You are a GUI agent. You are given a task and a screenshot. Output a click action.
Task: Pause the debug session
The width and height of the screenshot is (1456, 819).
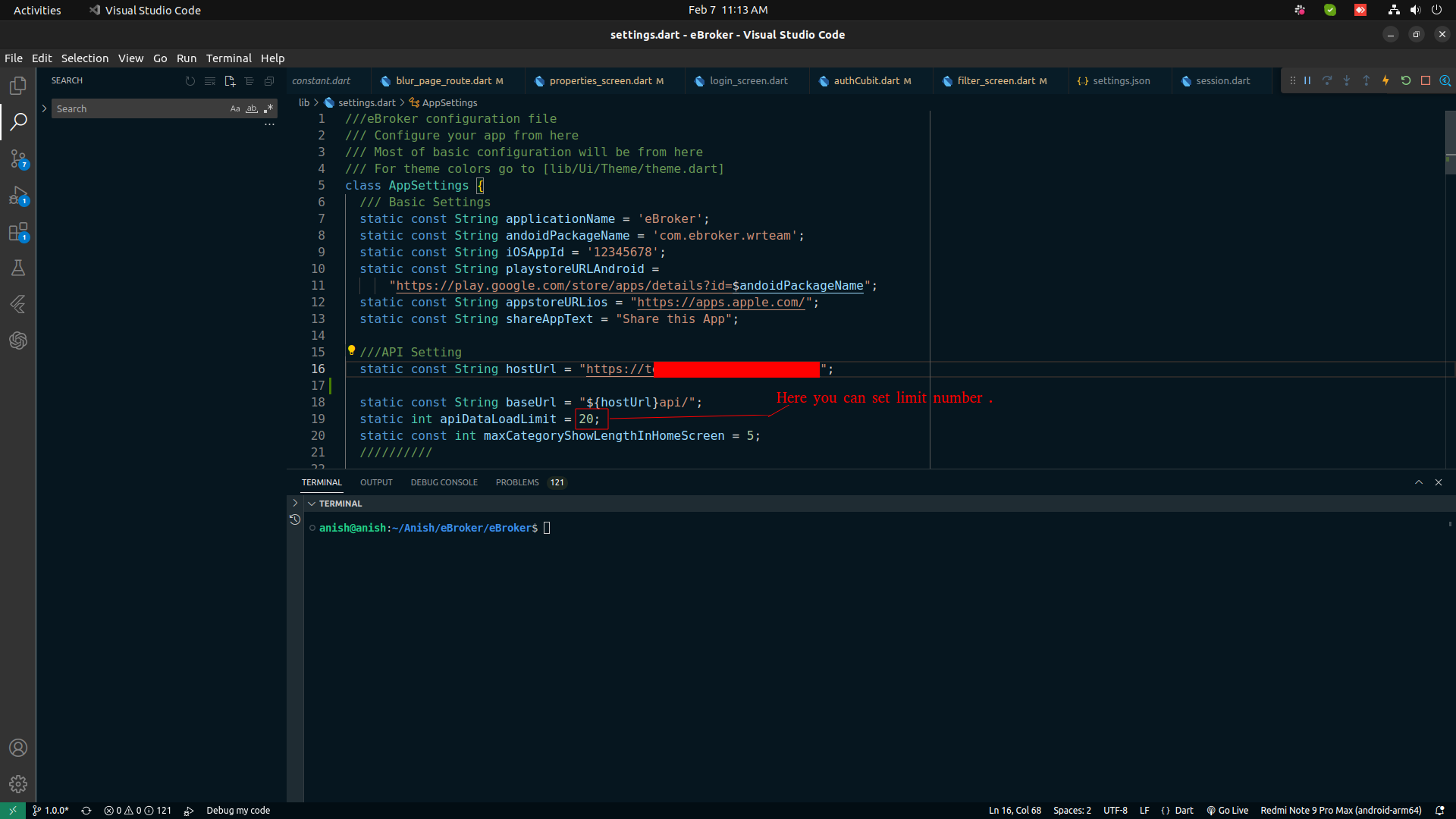pyautogui.click(x=1307, y=80)
